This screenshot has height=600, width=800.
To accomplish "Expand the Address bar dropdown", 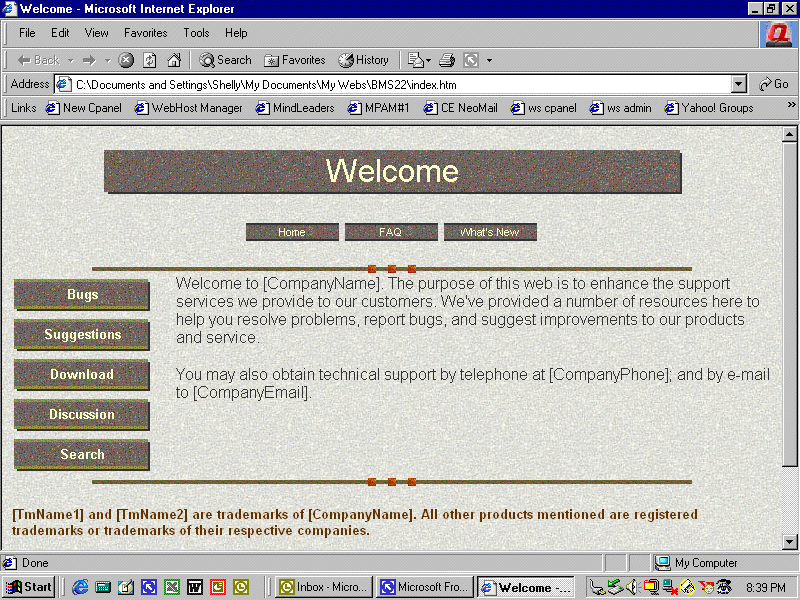I will [x=739, y=84].
